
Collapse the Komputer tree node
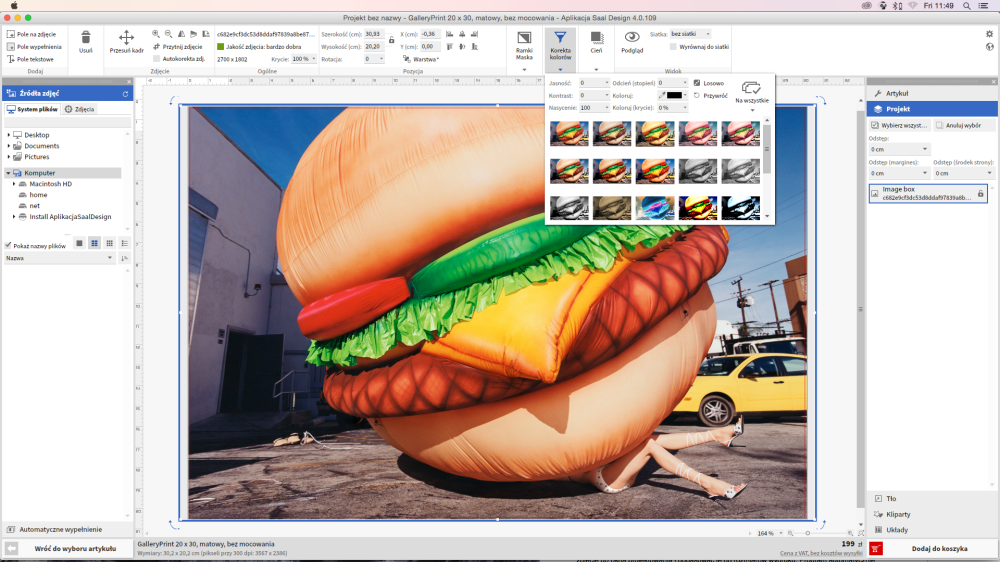pyautogui.click(x=8, y=173)
